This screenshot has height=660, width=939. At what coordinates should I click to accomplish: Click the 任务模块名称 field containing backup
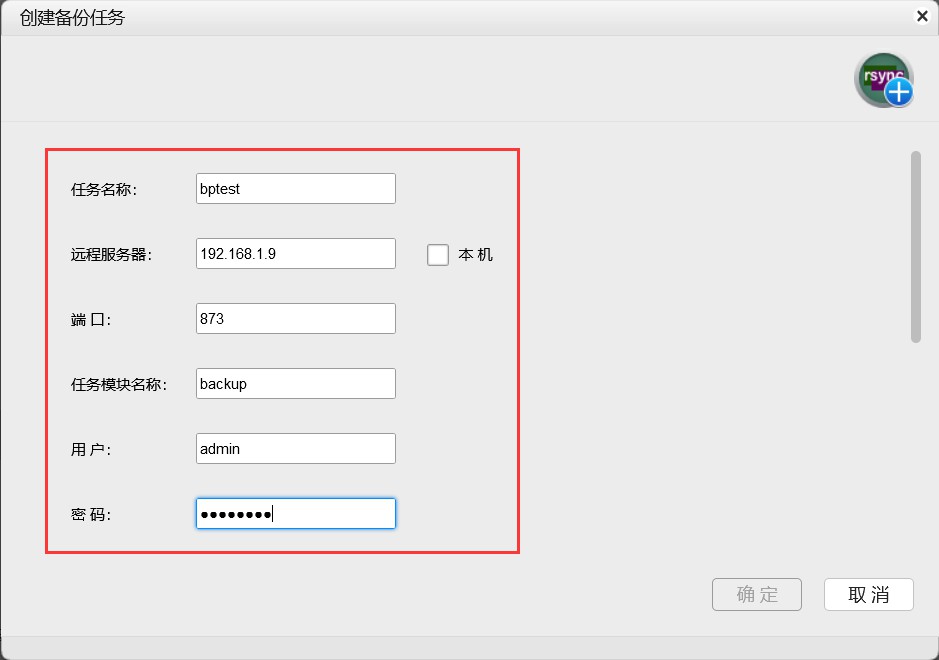tap(296, 384)
